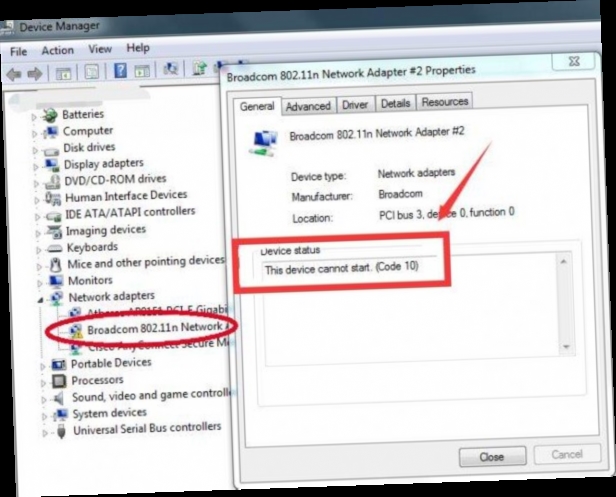Select the General tab
The image size is (616, 497).
(x=257, y=106)
